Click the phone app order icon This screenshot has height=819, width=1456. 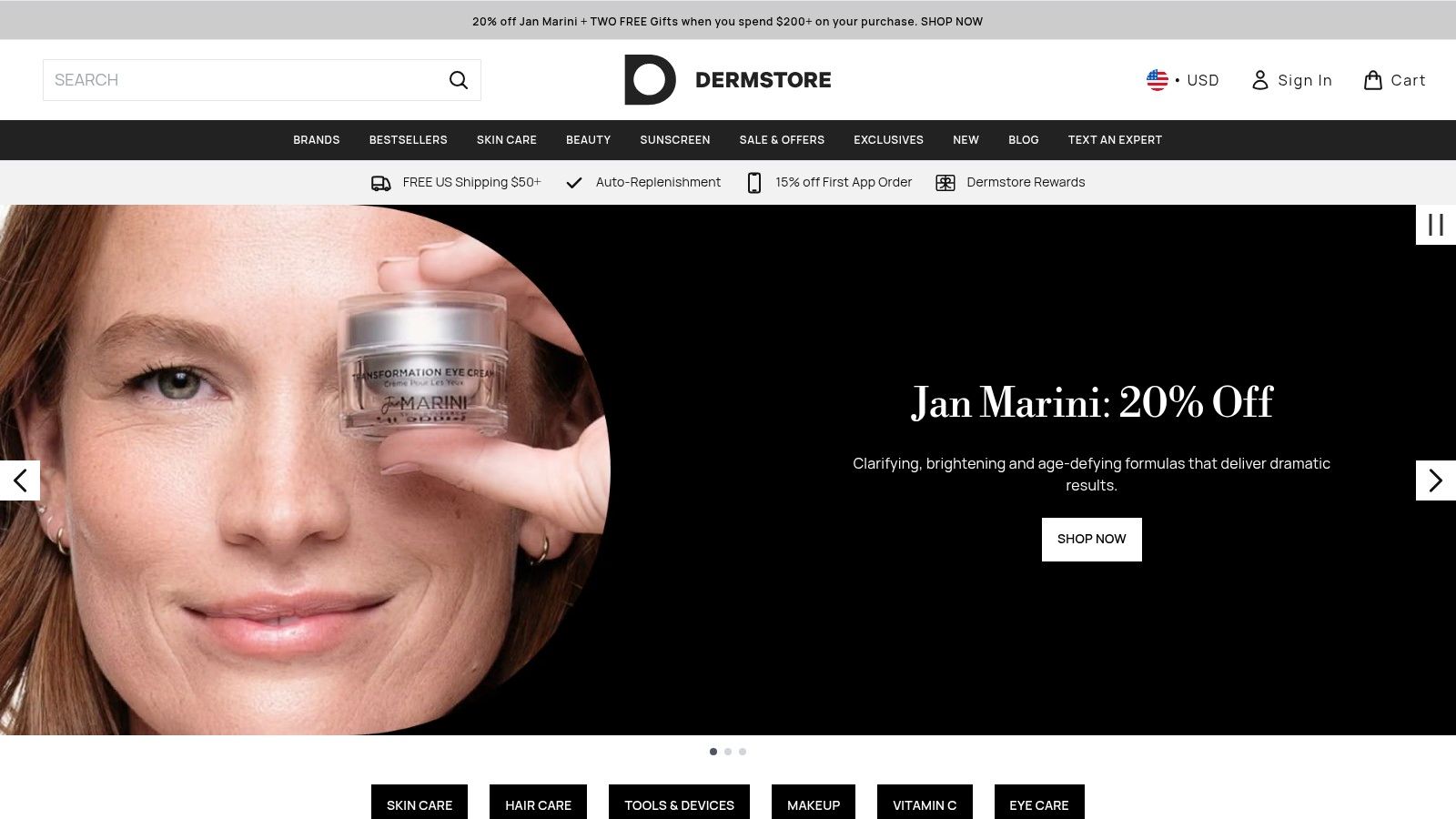click(x=753, y=183)
